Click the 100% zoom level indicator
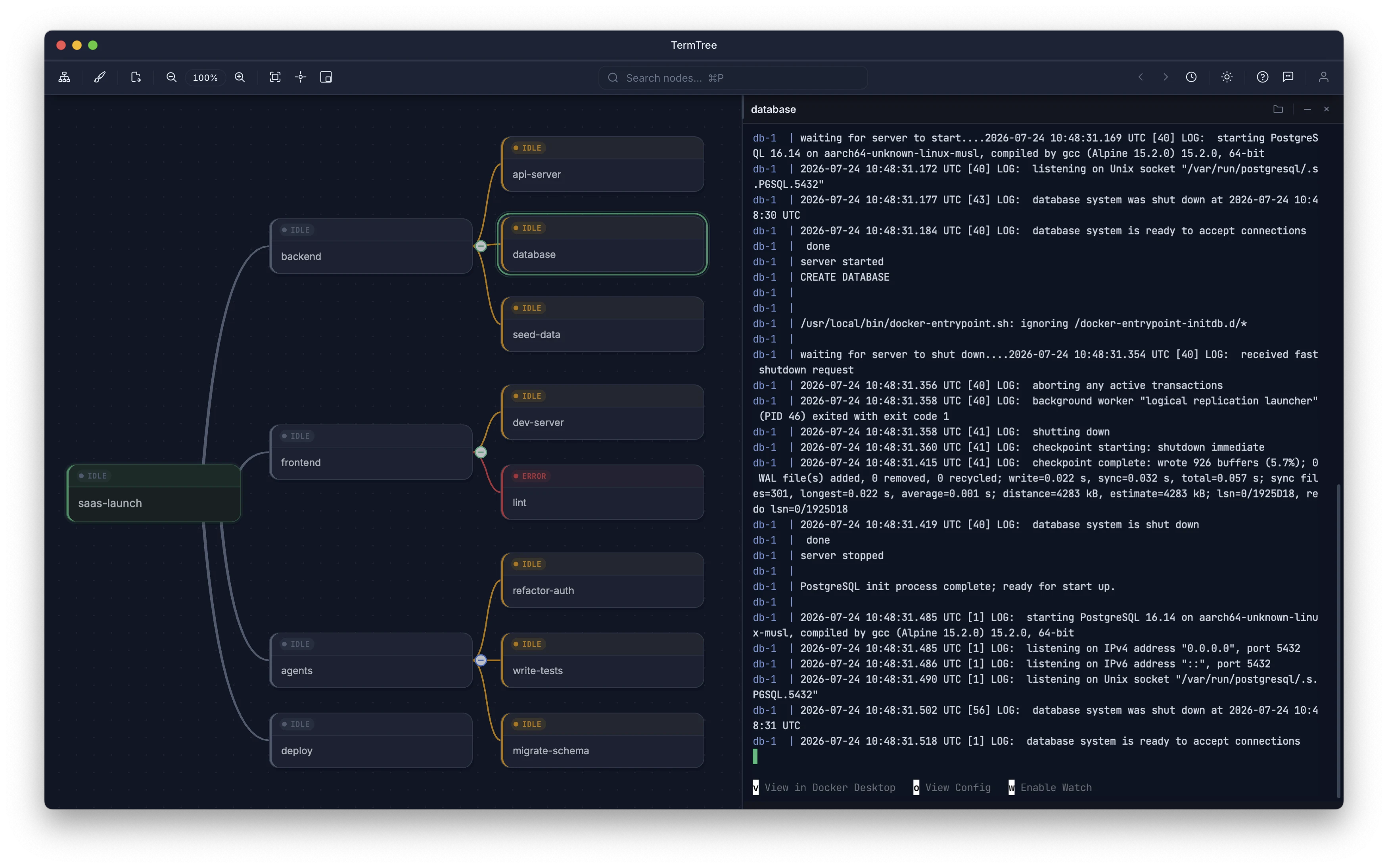 coord(205,78)
